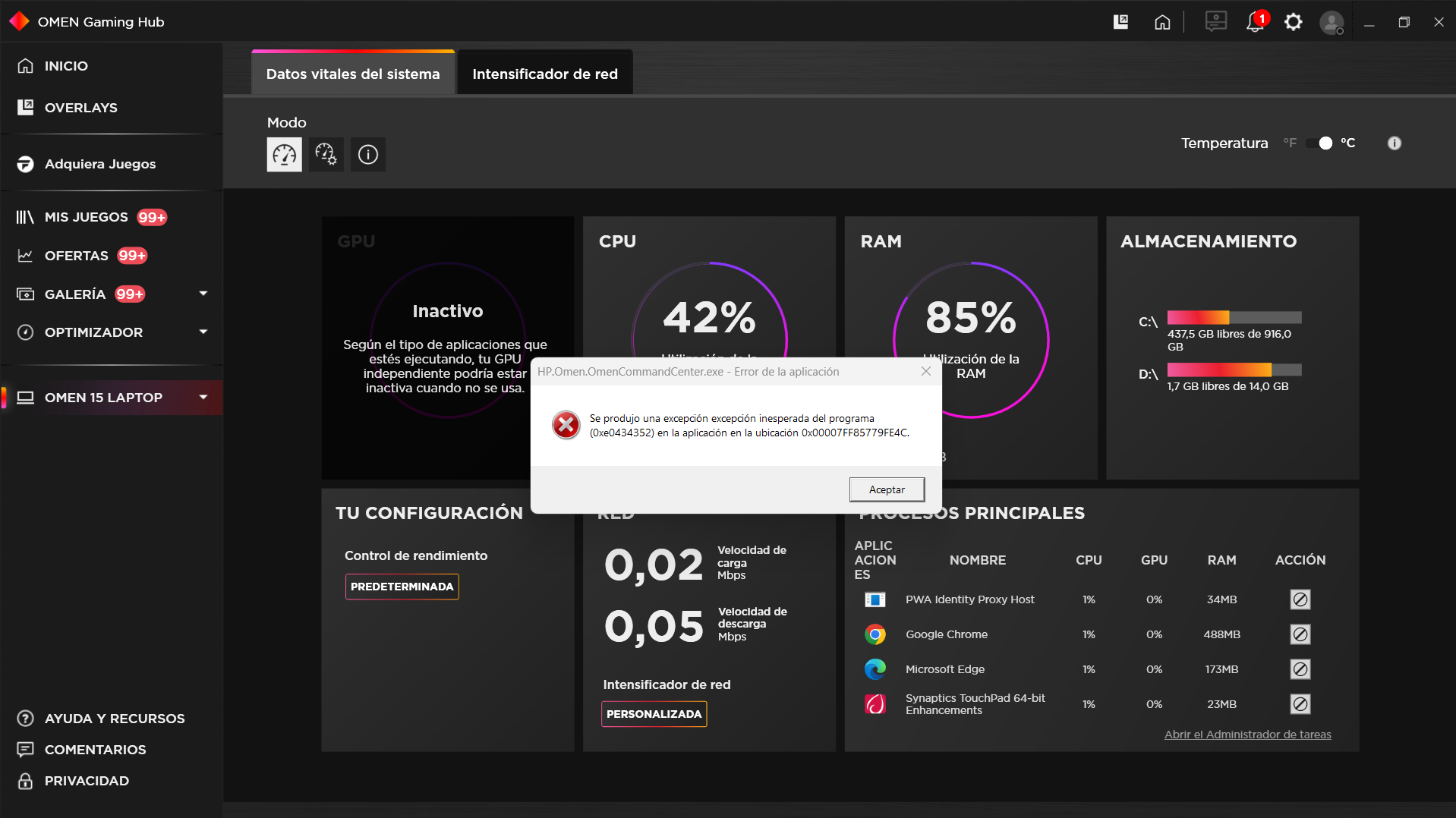The image size is (1456, 818).
Task: Click the NOMBRE column header
Action: pyautogui.click(x=978, y=560)
